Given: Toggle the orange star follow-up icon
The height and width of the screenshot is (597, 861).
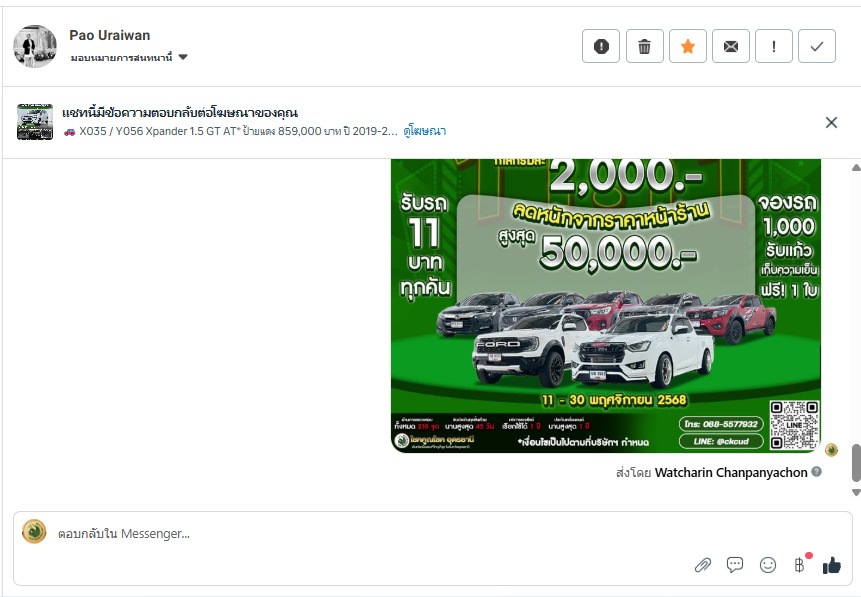Looking at the screenshot, I should click(687, 46).
